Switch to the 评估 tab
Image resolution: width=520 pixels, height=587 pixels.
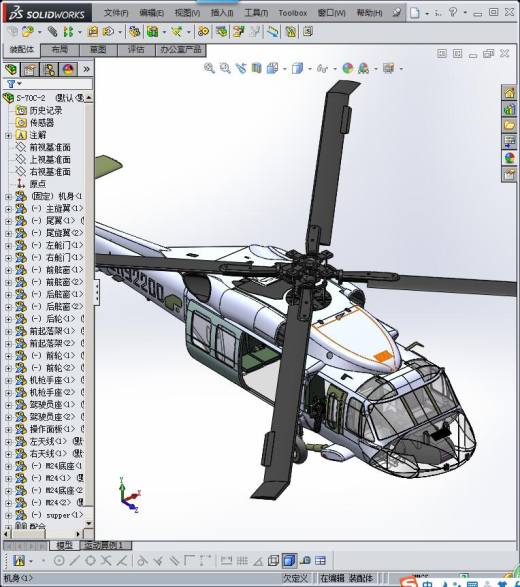coord(136,50)
